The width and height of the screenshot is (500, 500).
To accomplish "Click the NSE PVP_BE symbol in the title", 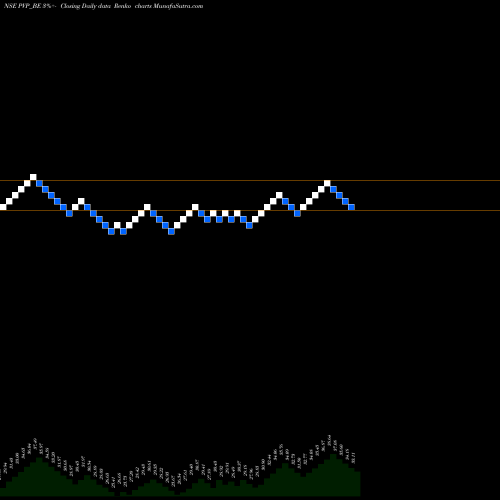I will (23, 6).
